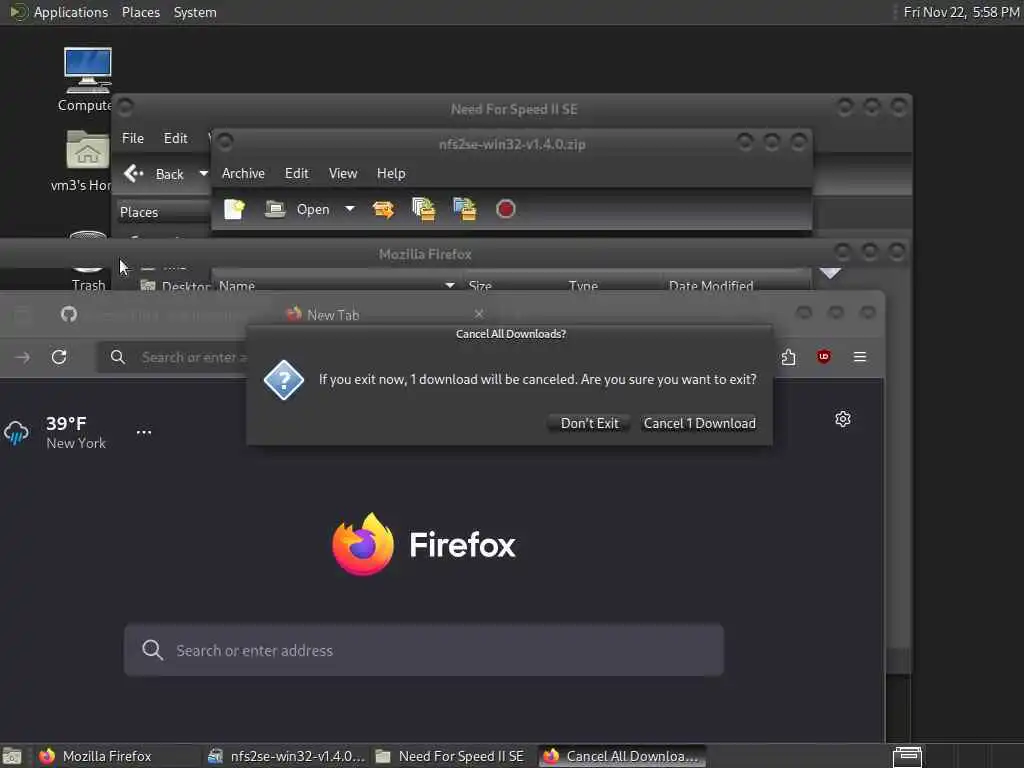Click the Open button in archive manager
This screenshot has width=1024, height=768.
click(298, 209)
